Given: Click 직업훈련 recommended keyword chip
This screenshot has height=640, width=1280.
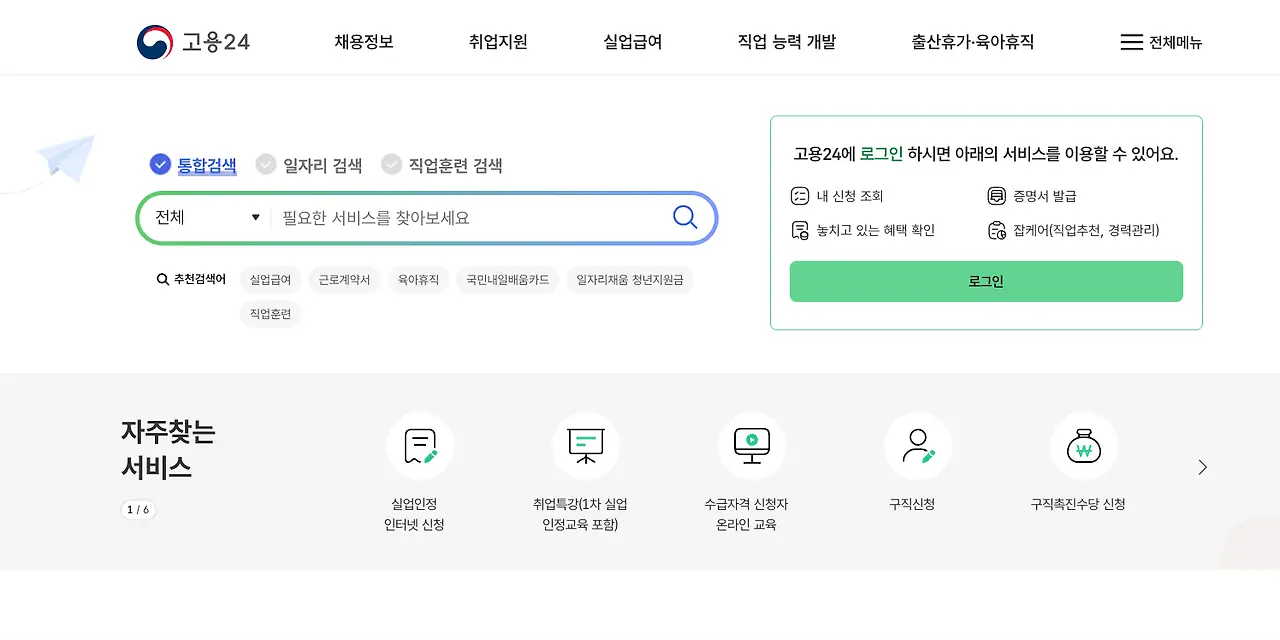Looking at the screenshot, I should [x=270, y=314].
